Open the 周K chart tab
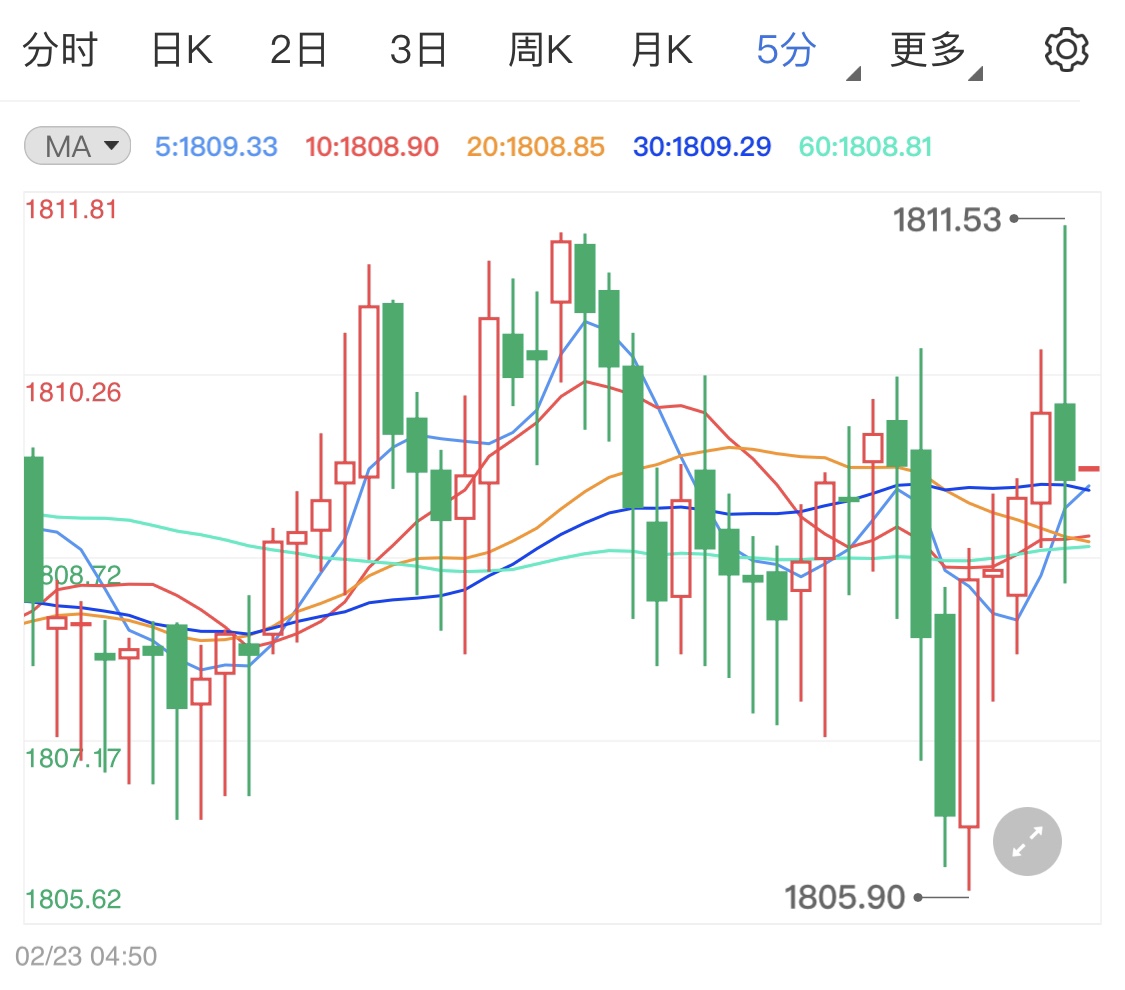Screen dimensions: 1125x990 coord(540,50)
